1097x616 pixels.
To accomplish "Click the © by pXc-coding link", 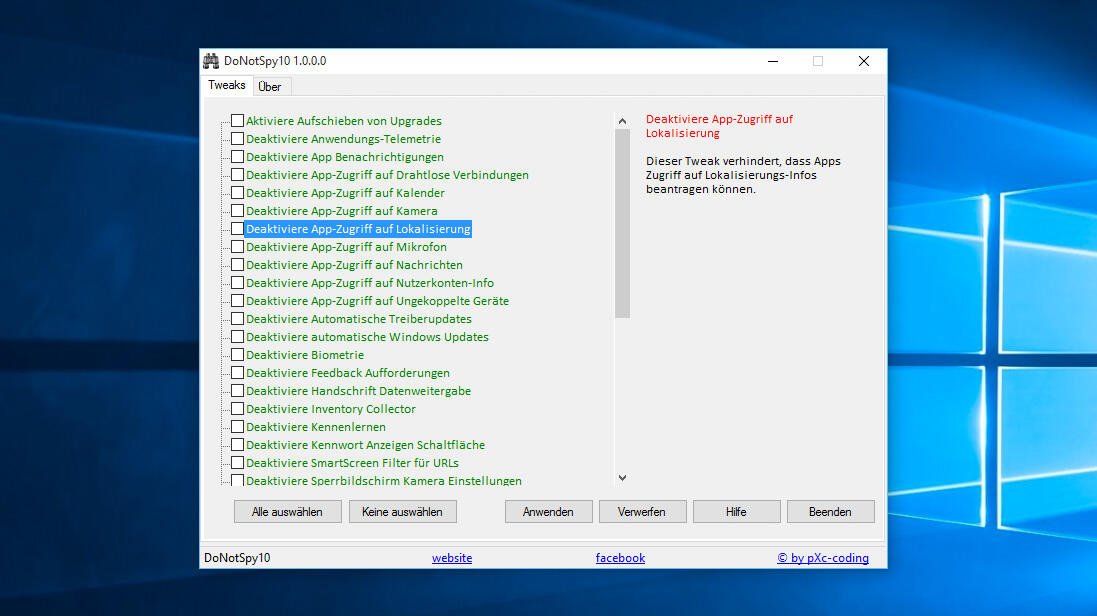I will click(x=823, y=558).
